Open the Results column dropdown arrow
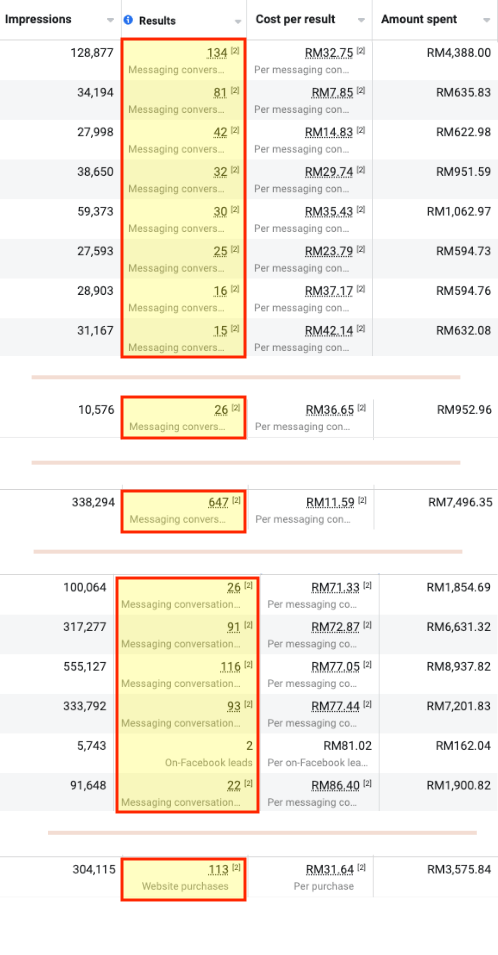The width and height of the screenshot is (498, 955). click(x=237, y=21)
